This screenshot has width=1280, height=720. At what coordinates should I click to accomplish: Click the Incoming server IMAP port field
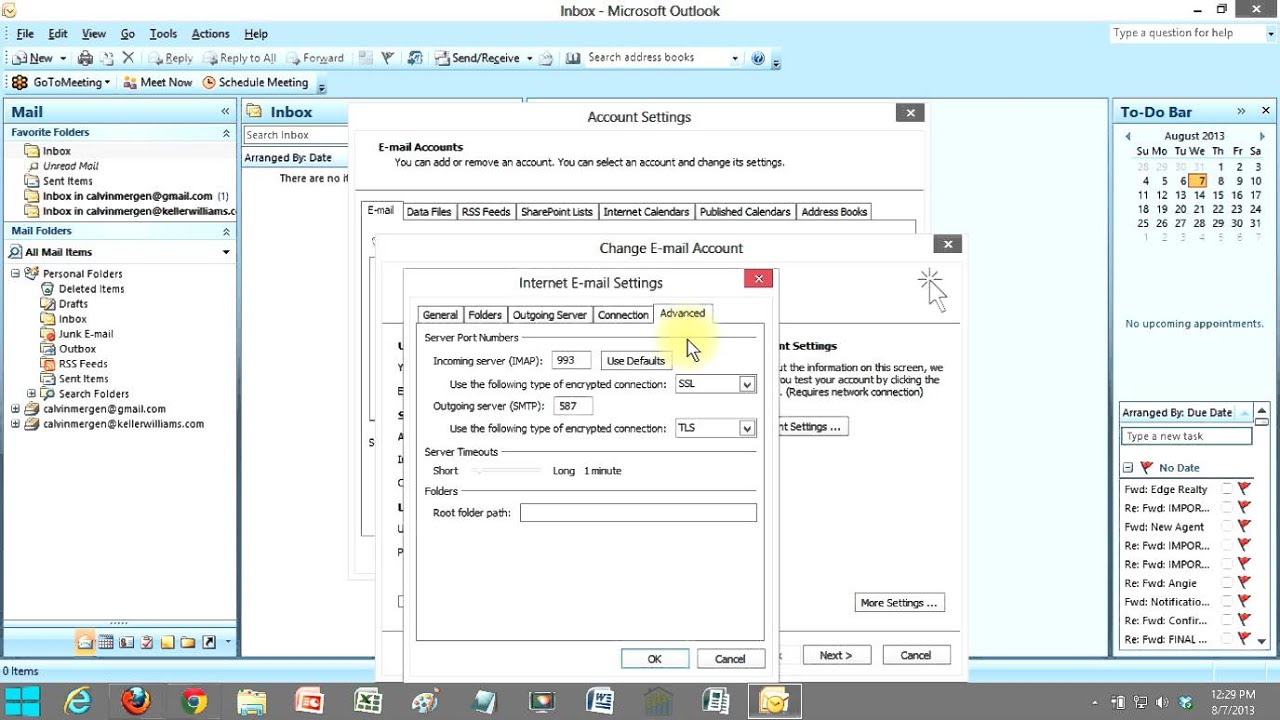[x=572, y=360]
